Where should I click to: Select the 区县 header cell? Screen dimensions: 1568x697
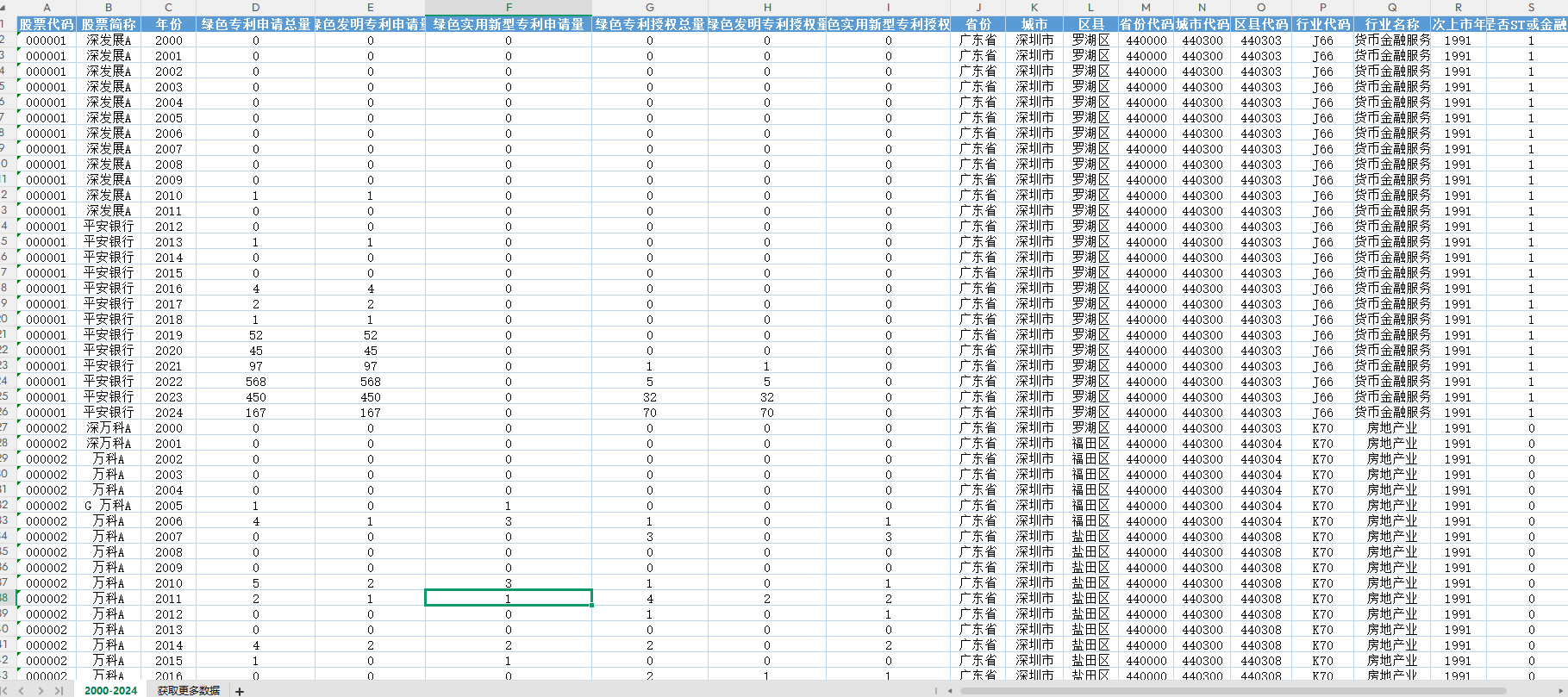tap(1091, 24)
